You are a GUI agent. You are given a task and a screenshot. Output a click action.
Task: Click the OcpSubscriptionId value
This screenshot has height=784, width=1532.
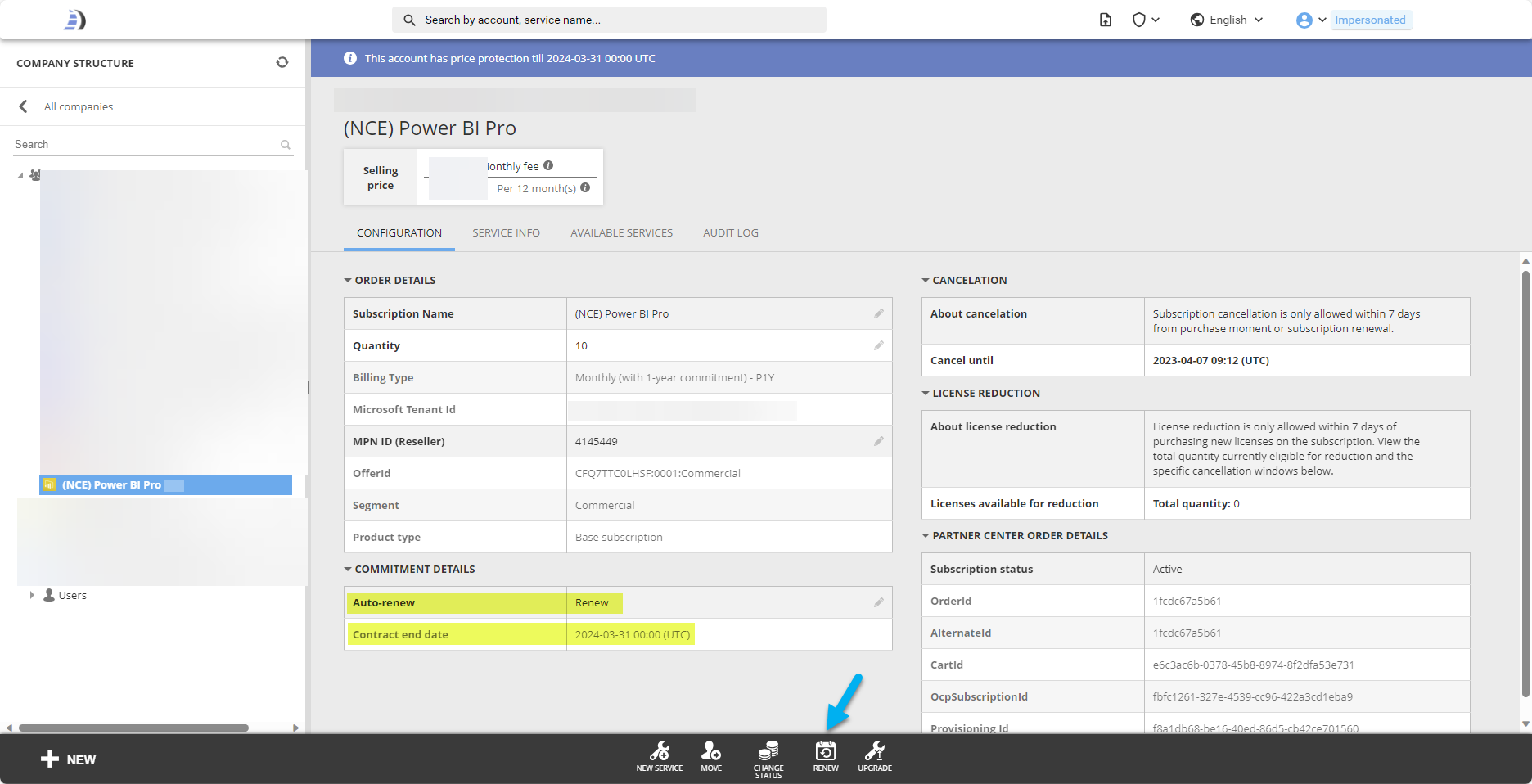click(1253, 696)
